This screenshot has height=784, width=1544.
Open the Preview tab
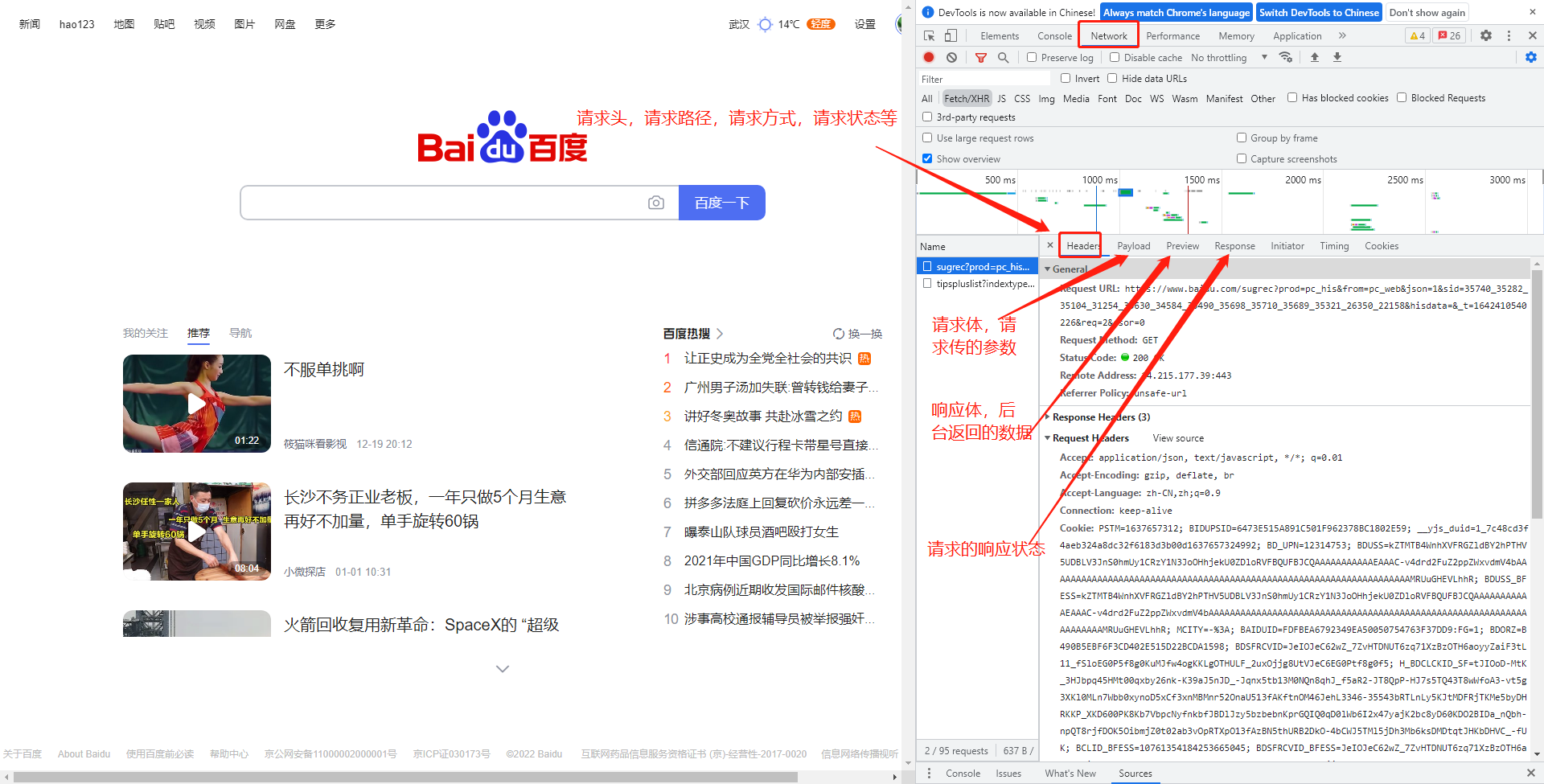tap(1182, 246)
